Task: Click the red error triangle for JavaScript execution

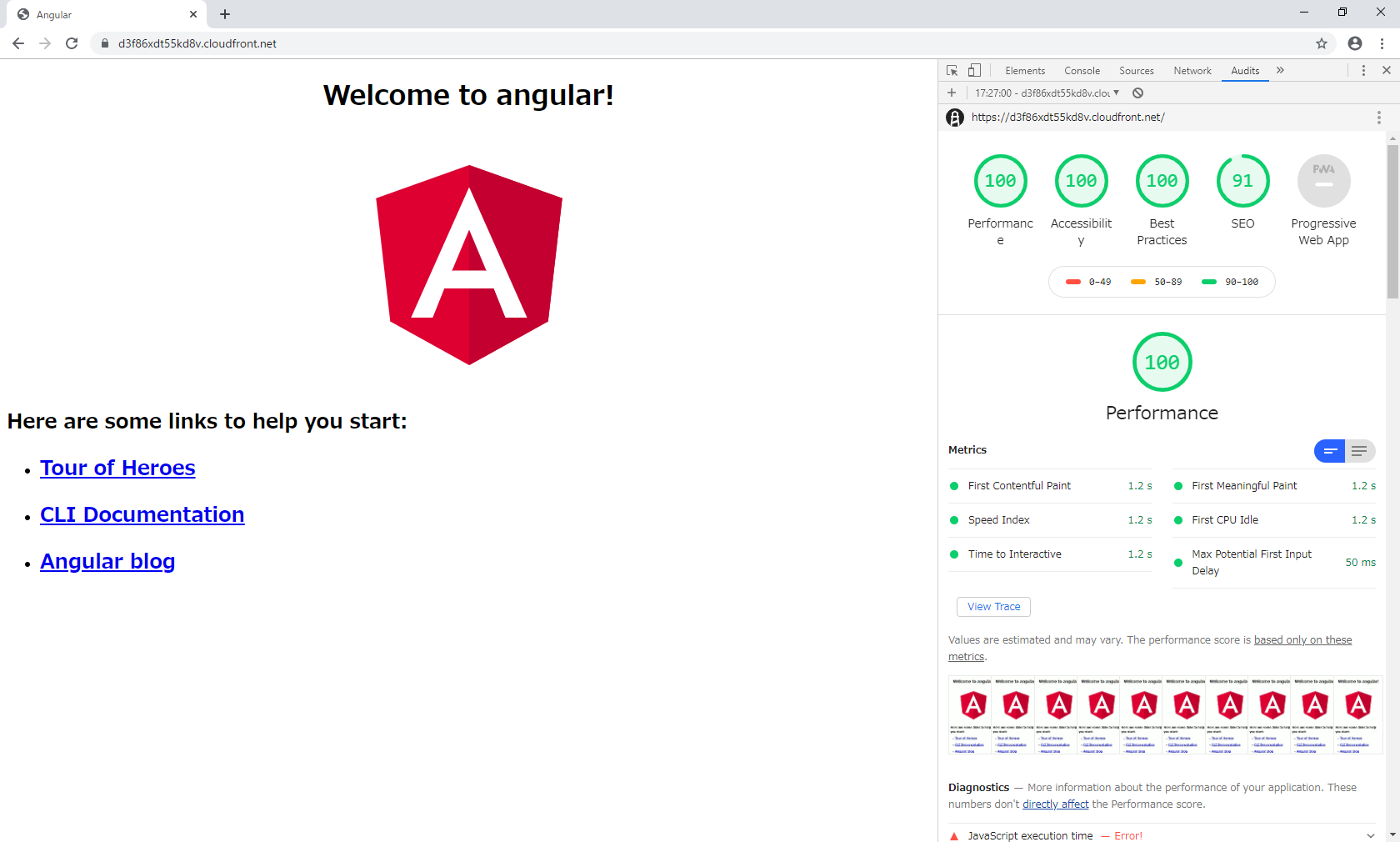Action: tap(954, 836)
